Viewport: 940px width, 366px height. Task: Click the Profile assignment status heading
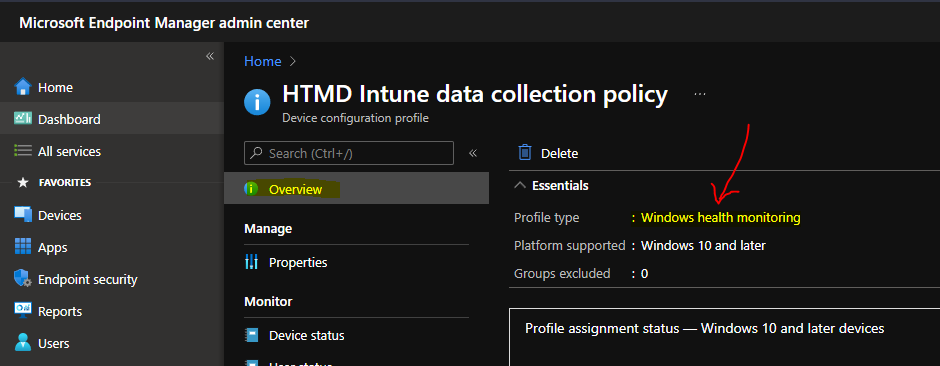tap(704, 328)
